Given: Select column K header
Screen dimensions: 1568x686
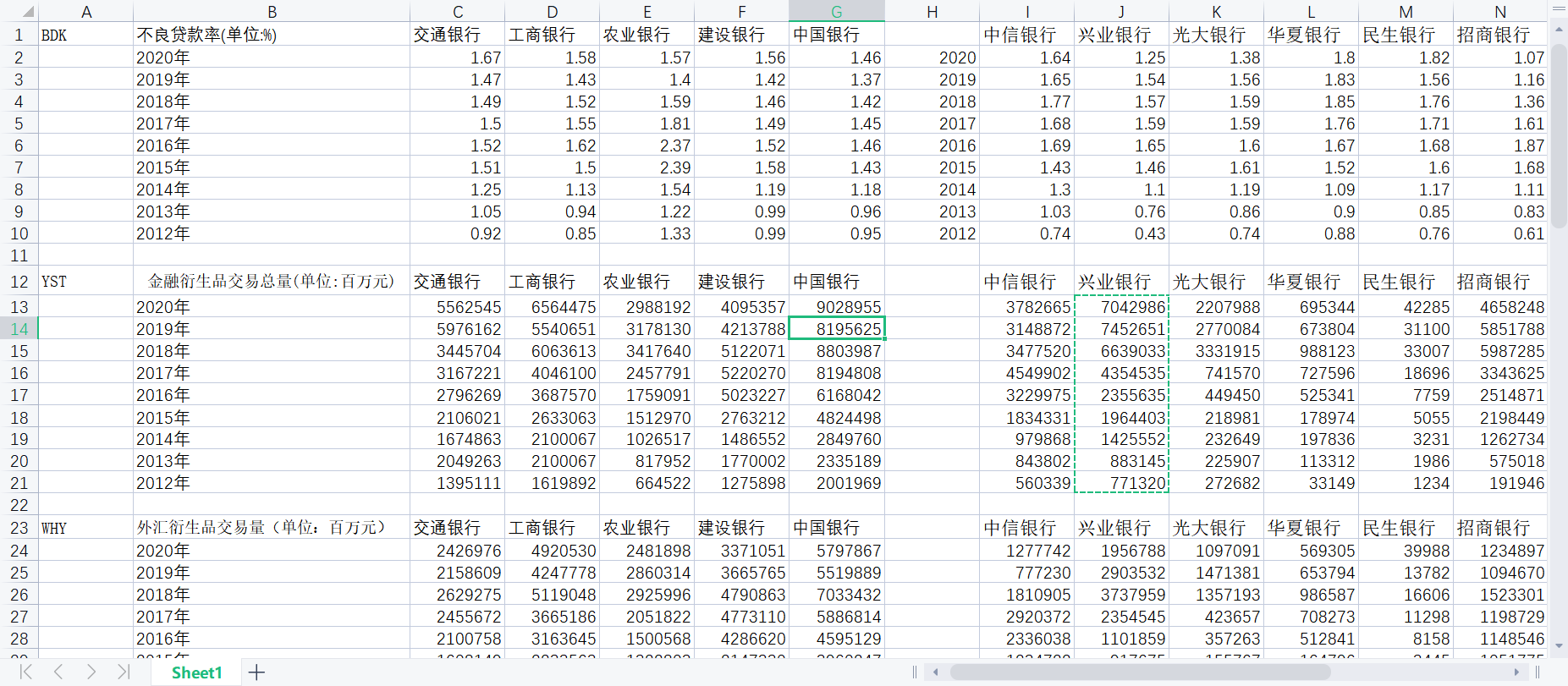Looking at the screenshot, I should tap(1216, 11).
